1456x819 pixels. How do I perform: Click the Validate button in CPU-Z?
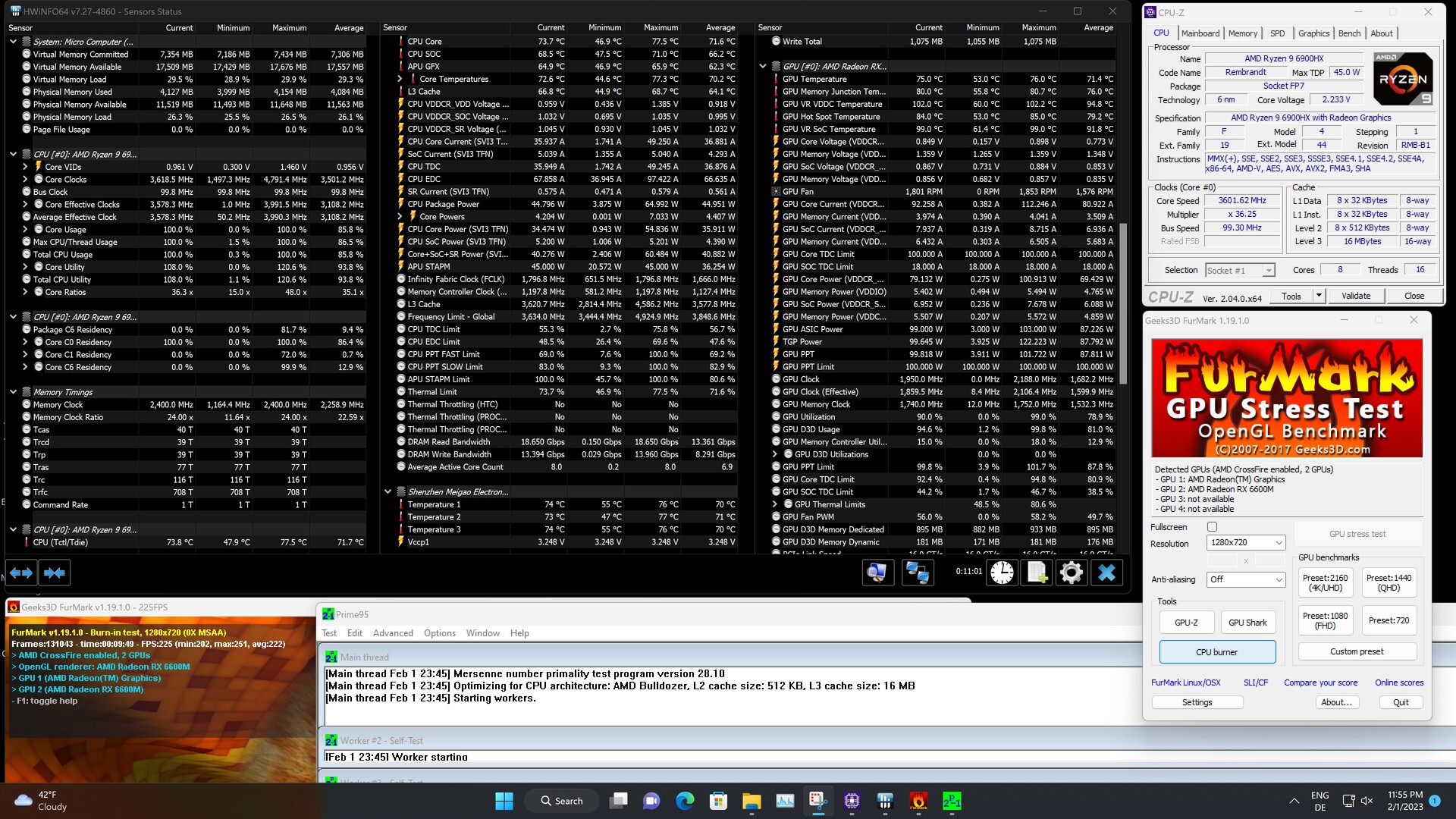(1355, 296)
